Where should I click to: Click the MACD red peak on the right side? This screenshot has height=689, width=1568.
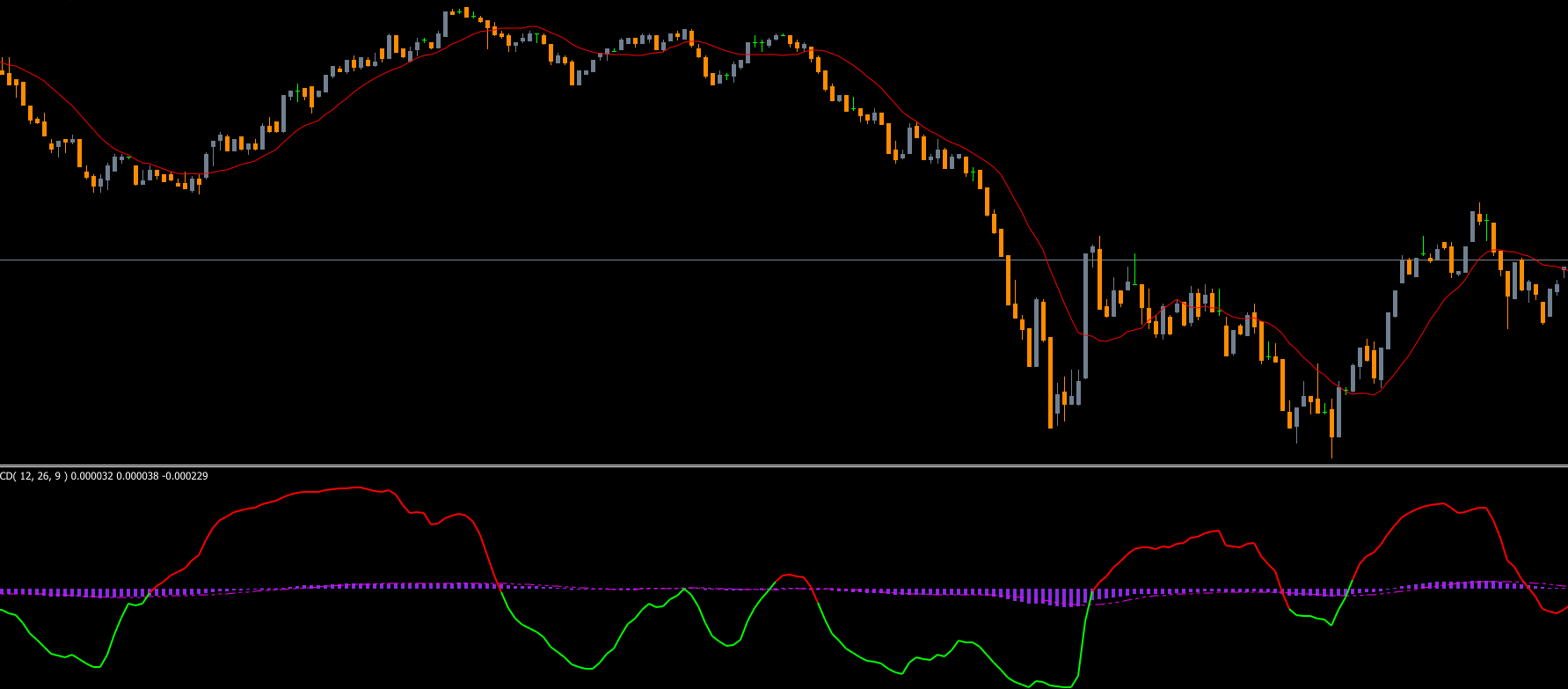point(1442,504)
